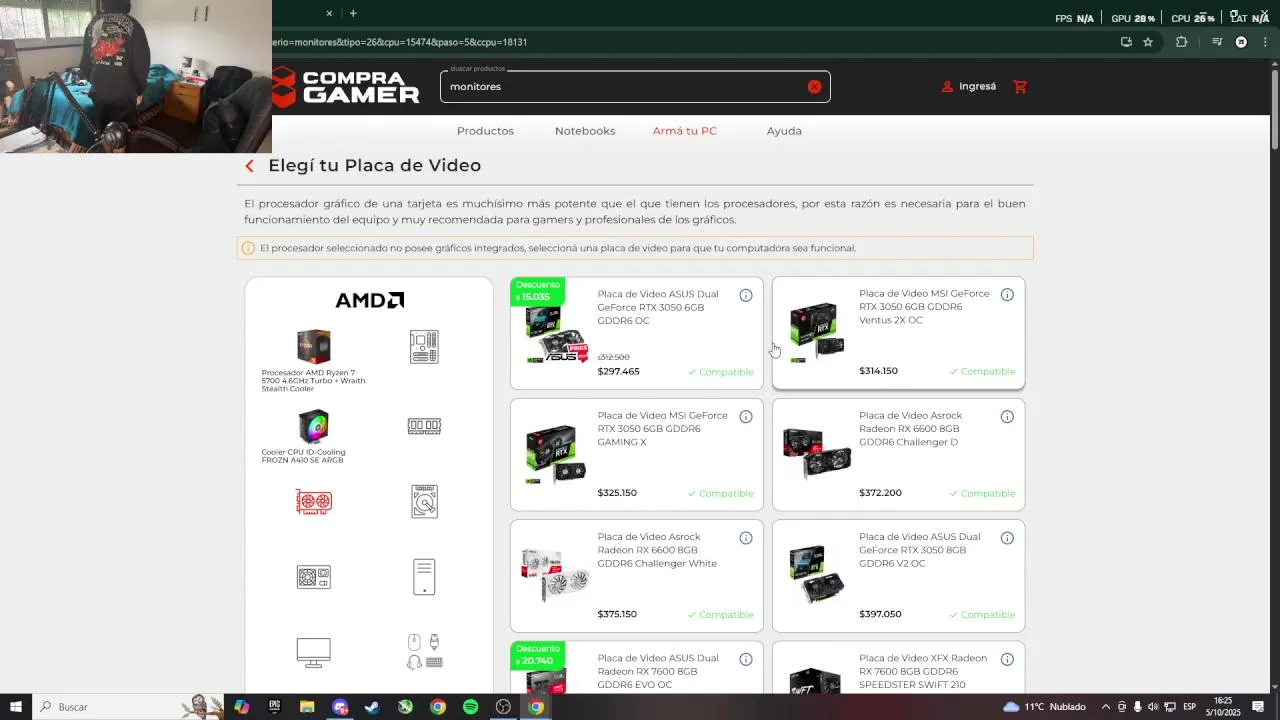
Task: Open the shopping cart icon
Action: click(1020, 87)
